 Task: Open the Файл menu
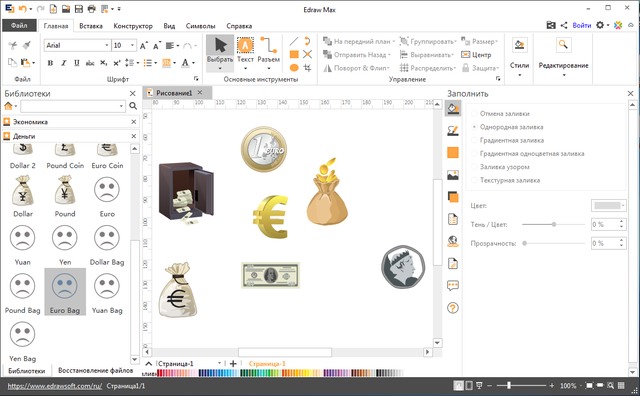coord(19,25)
